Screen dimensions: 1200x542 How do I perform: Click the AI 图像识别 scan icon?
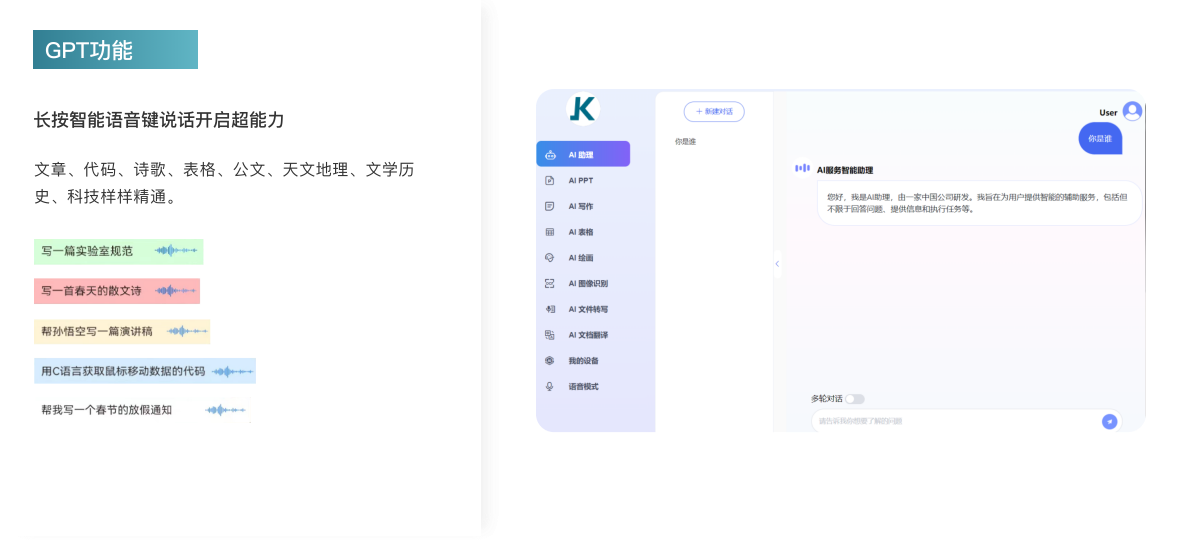pyautogui.click(x=549, y=284)
